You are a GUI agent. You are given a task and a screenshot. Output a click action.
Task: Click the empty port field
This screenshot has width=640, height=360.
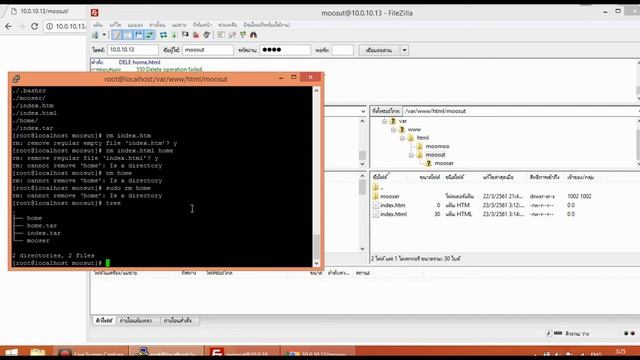tap(343, 50)
